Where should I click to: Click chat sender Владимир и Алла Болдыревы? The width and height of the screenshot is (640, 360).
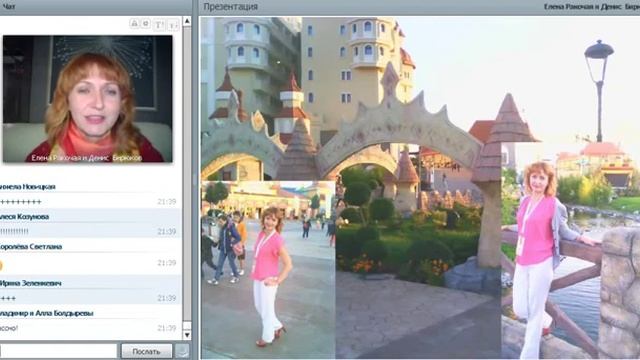(x=47, y=313)
